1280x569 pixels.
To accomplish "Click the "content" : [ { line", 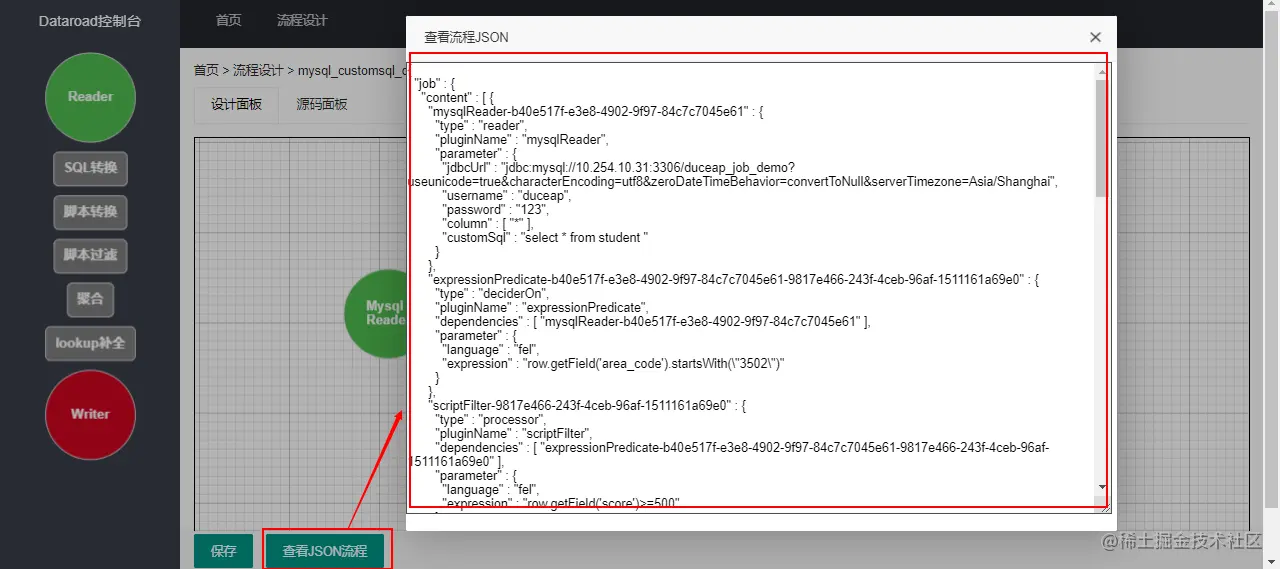I will click(457, 98).
